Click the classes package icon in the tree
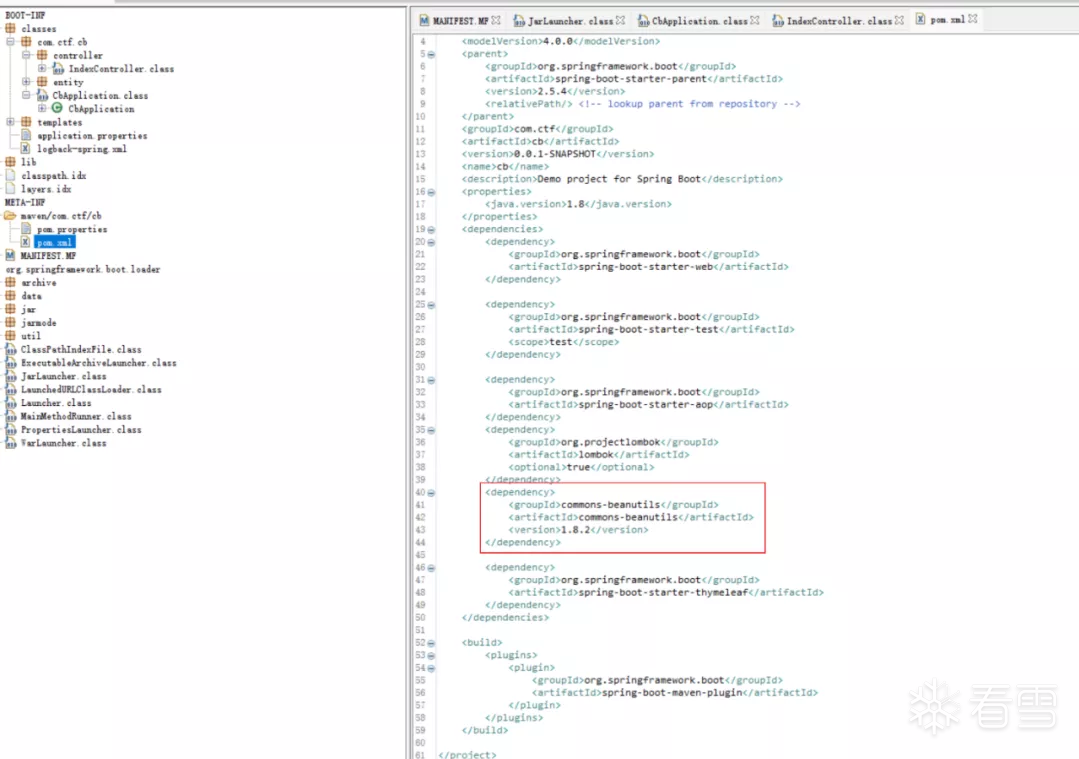This screenshot has height=759, width=1079. click(x=10, y=29)
